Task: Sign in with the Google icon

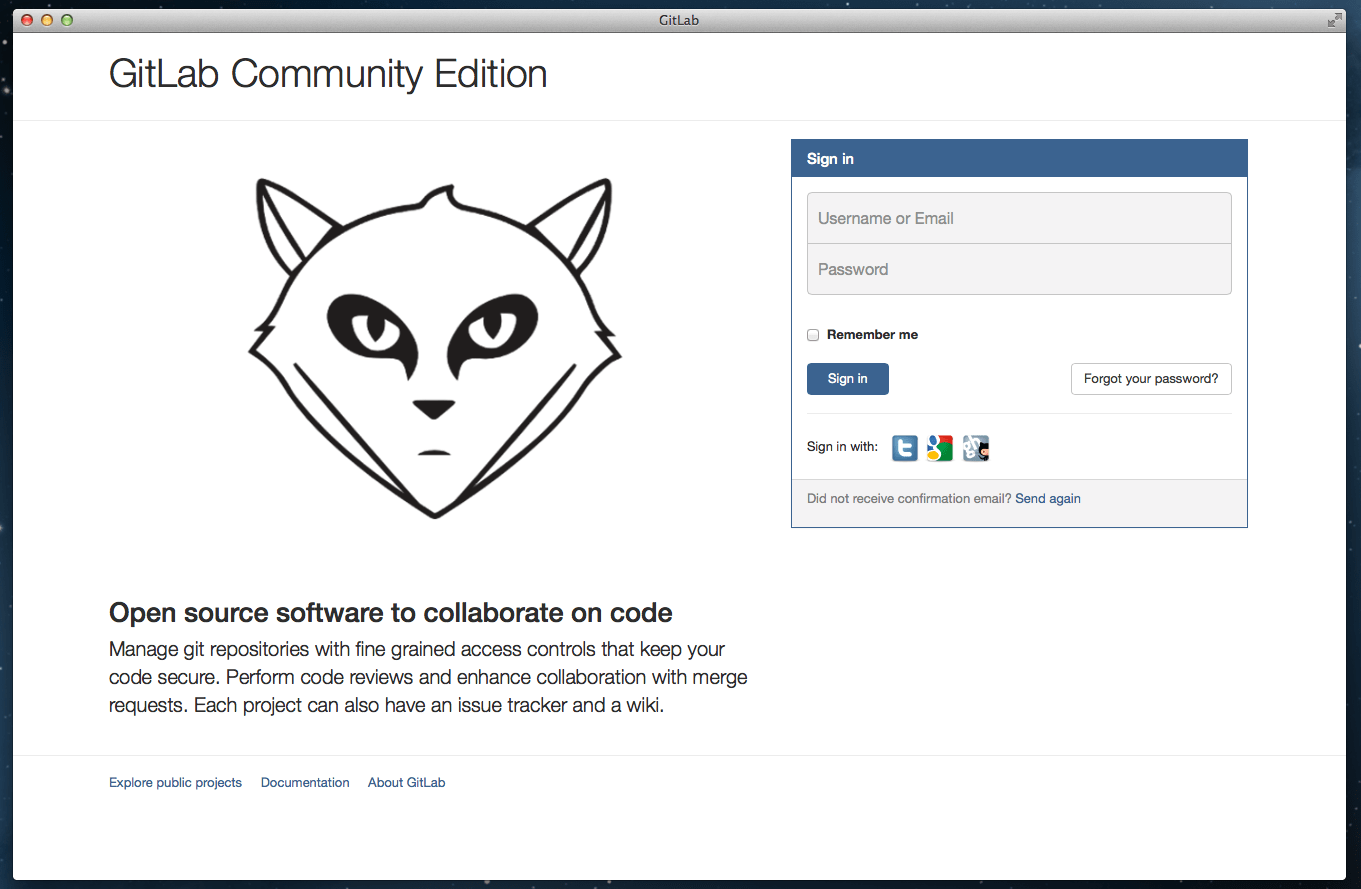Action: pyautogui.click(x=939, y=448)
